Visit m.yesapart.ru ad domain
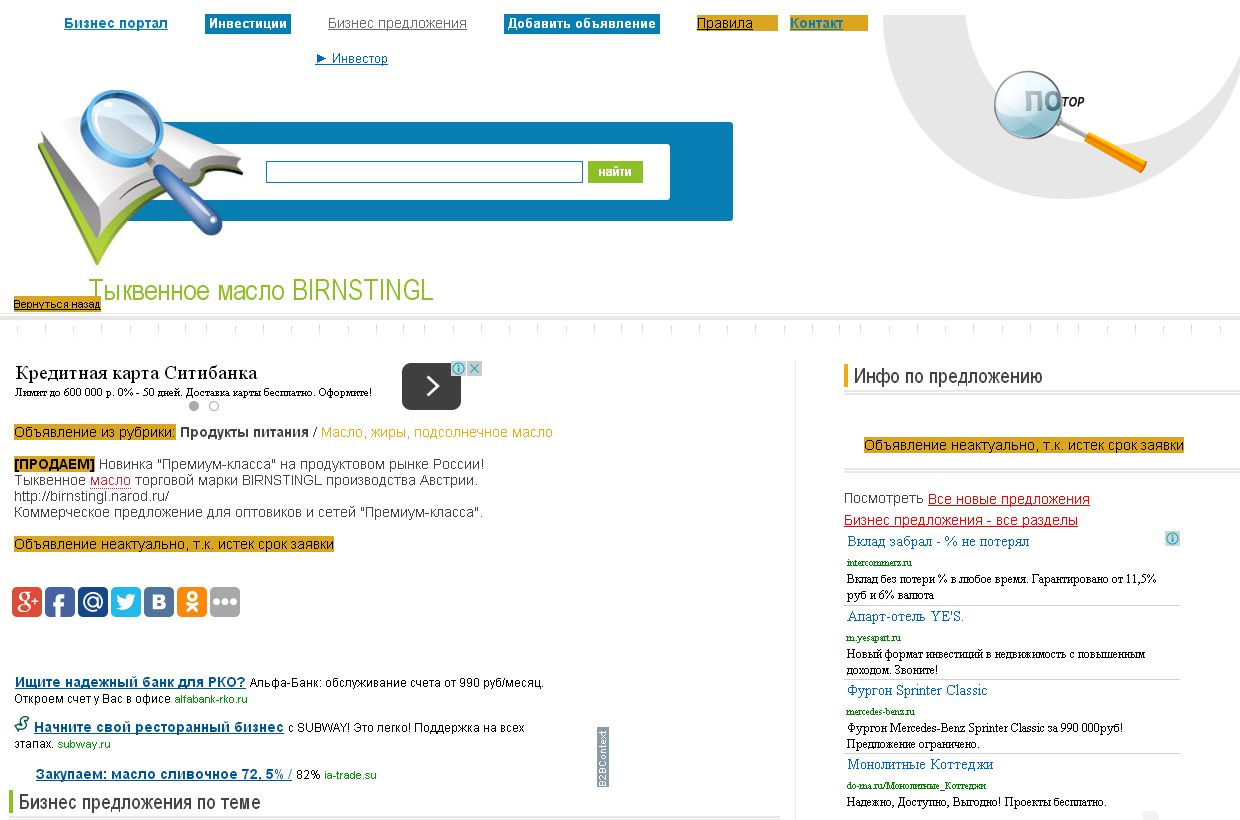Screen dimensions: 1240x820 click(874, 637)
